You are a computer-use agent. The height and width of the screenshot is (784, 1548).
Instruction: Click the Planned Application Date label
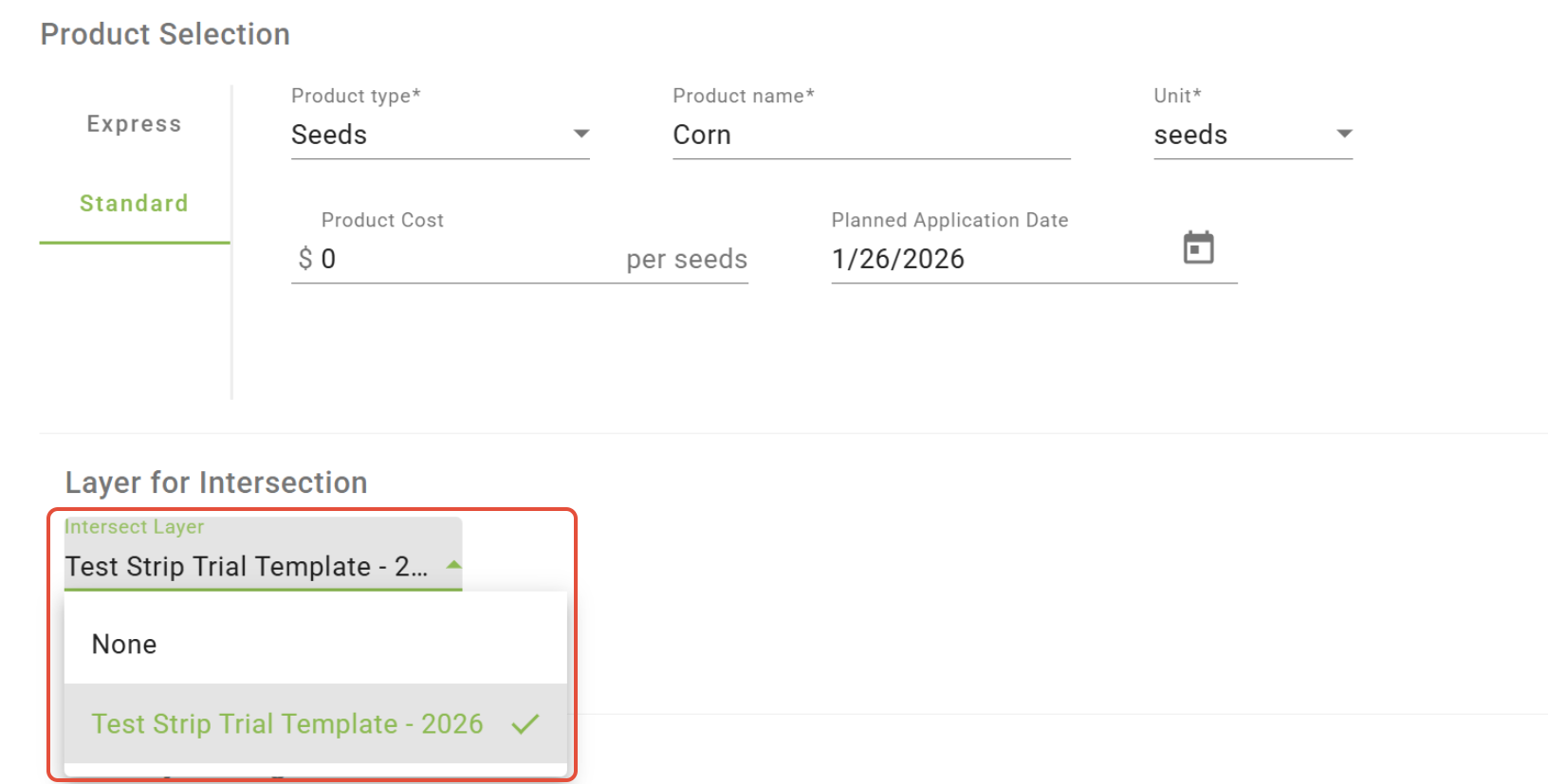tap(949, 220)
